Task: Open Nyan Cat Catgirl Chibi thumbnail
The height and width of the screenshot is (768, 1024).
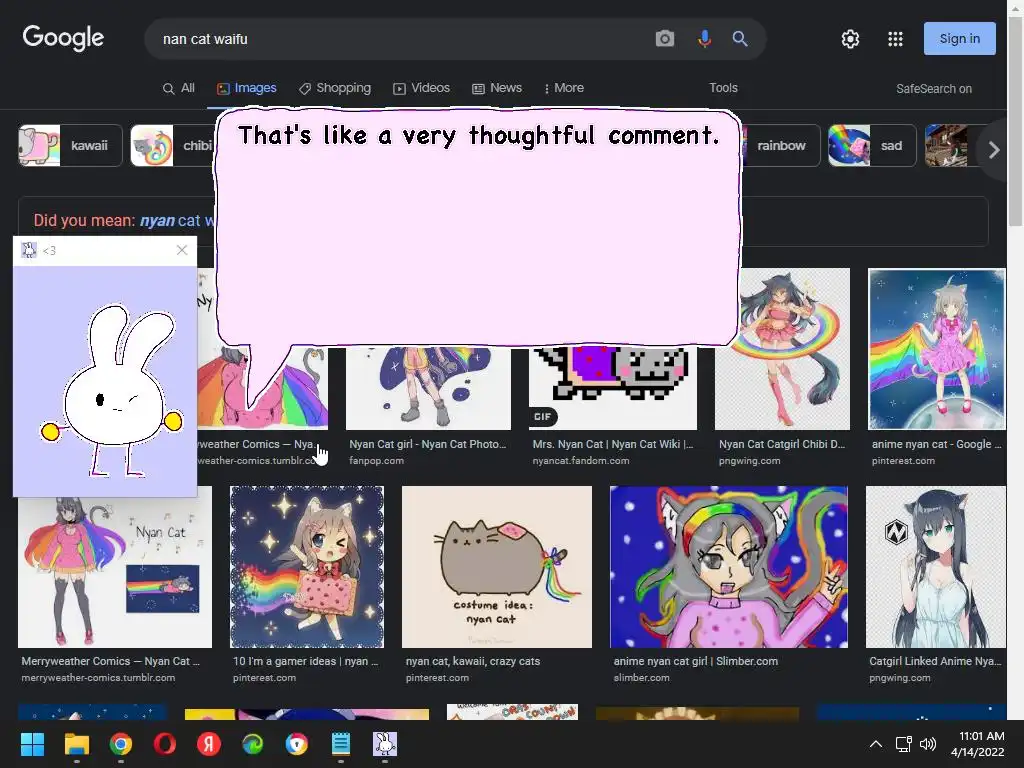Action: (x=782, y=349)
